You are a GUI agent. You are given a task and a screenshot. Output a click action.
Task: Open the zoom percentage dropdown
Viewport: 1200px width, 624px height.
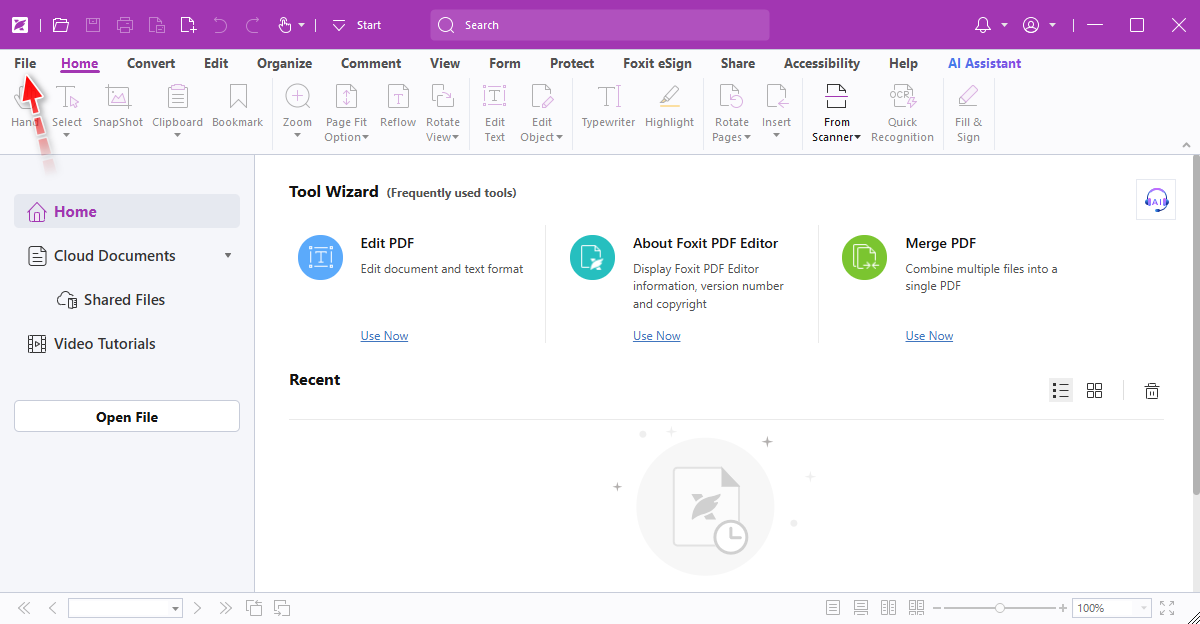(1143, 608)
